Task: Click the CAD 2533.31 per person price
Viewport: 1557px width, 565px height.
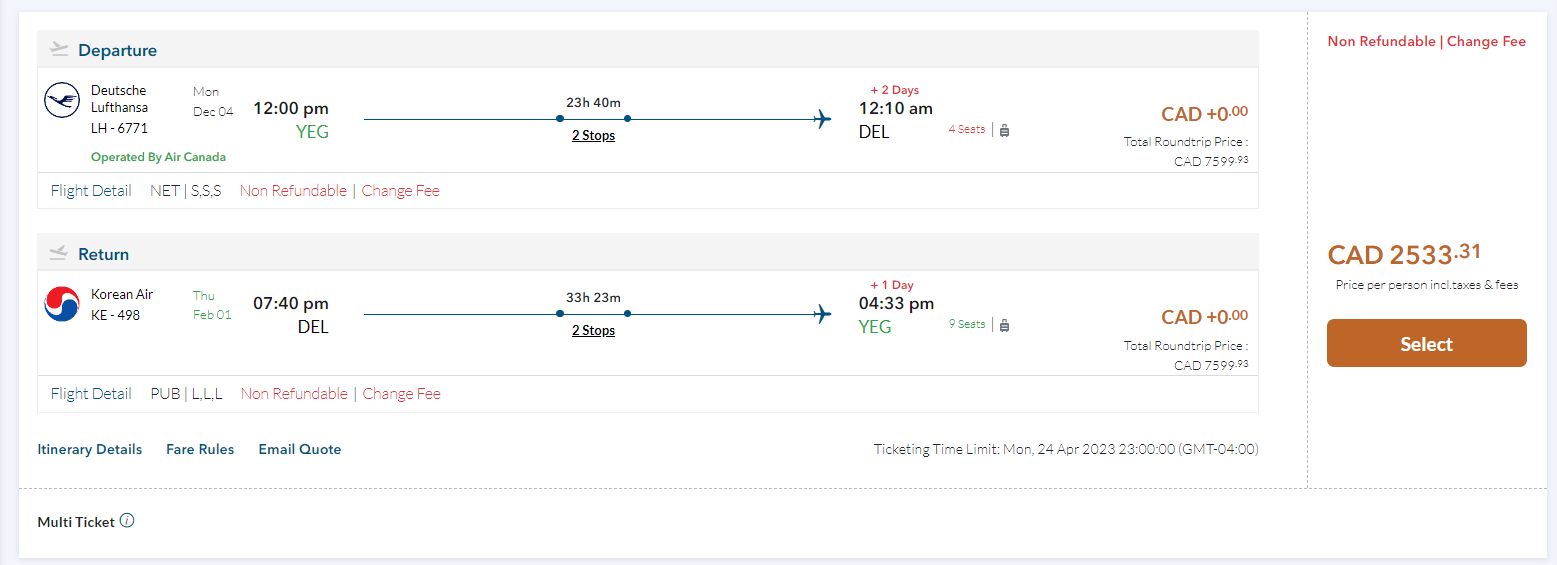Action: tap(1403, 254)
